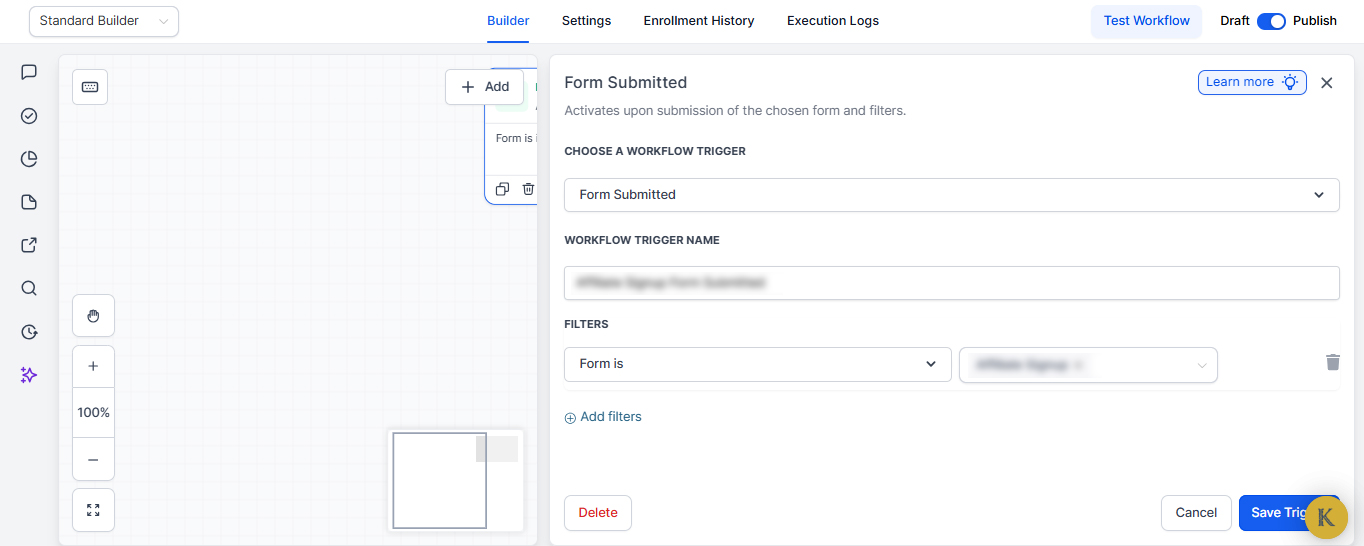Screen dimensions: 1364x546
Task: Open the Form Submitted trigger dropdown
Action: 951,195
